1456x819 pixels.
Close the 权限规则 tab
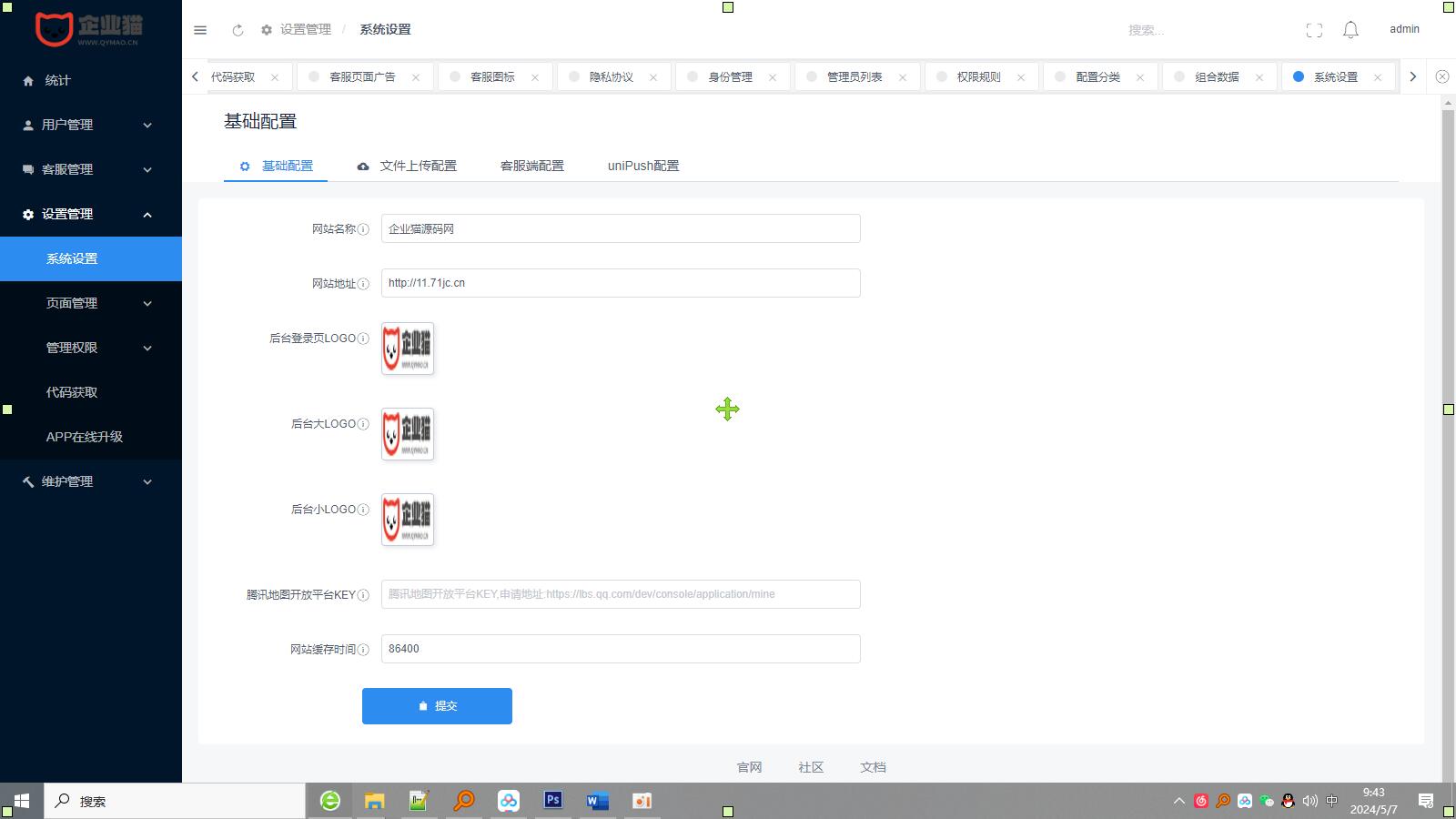point(1021,77)
